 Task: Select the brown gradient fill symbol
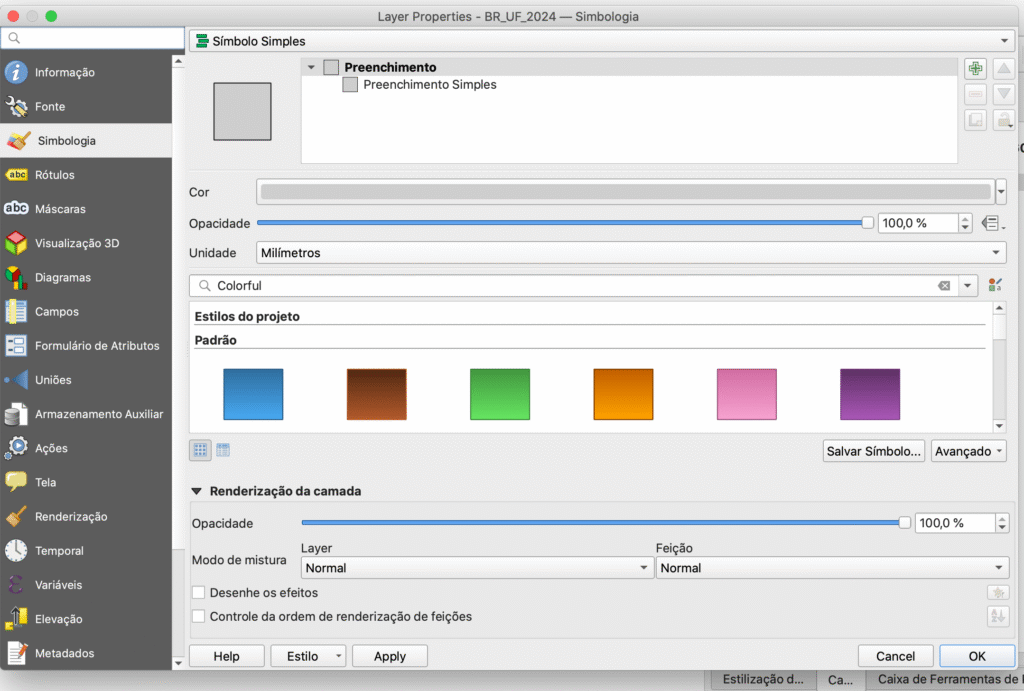click(377, 394)
